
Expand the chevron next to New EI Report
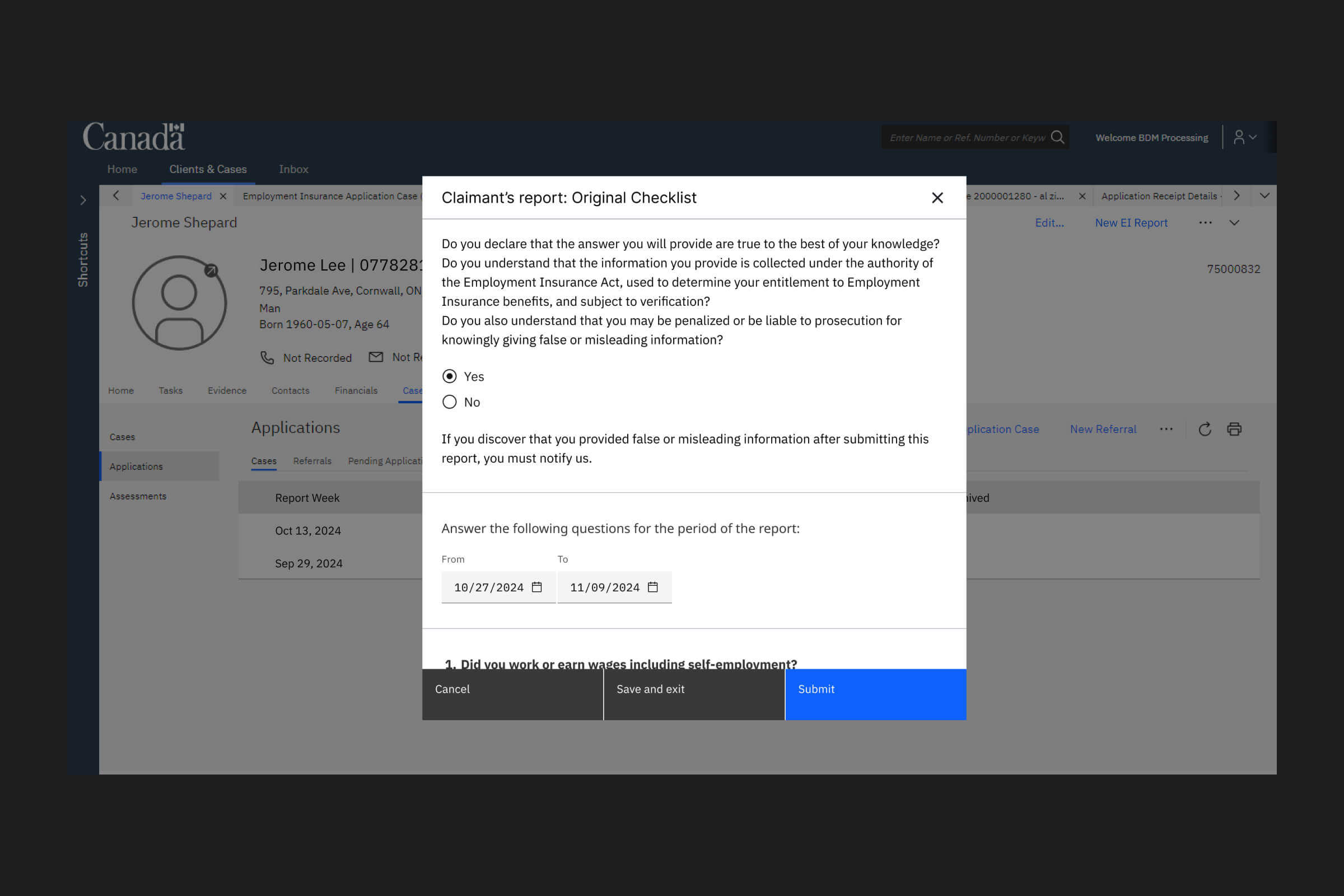tap(1234, 223)
